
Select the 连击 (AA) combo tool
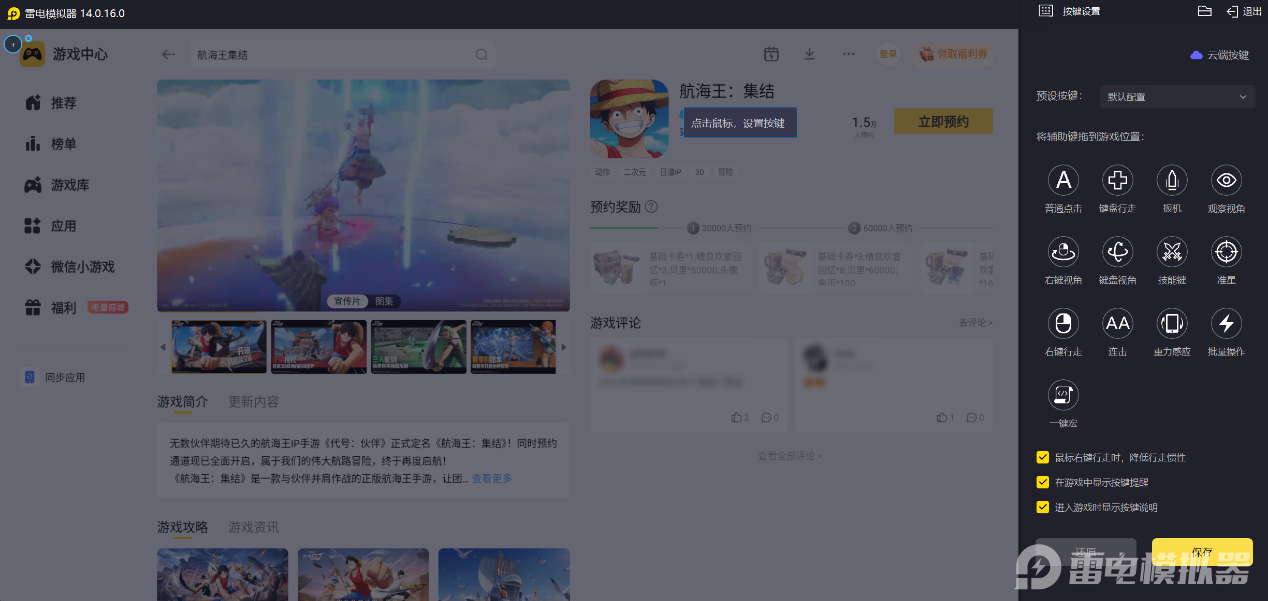point(1117,323)
